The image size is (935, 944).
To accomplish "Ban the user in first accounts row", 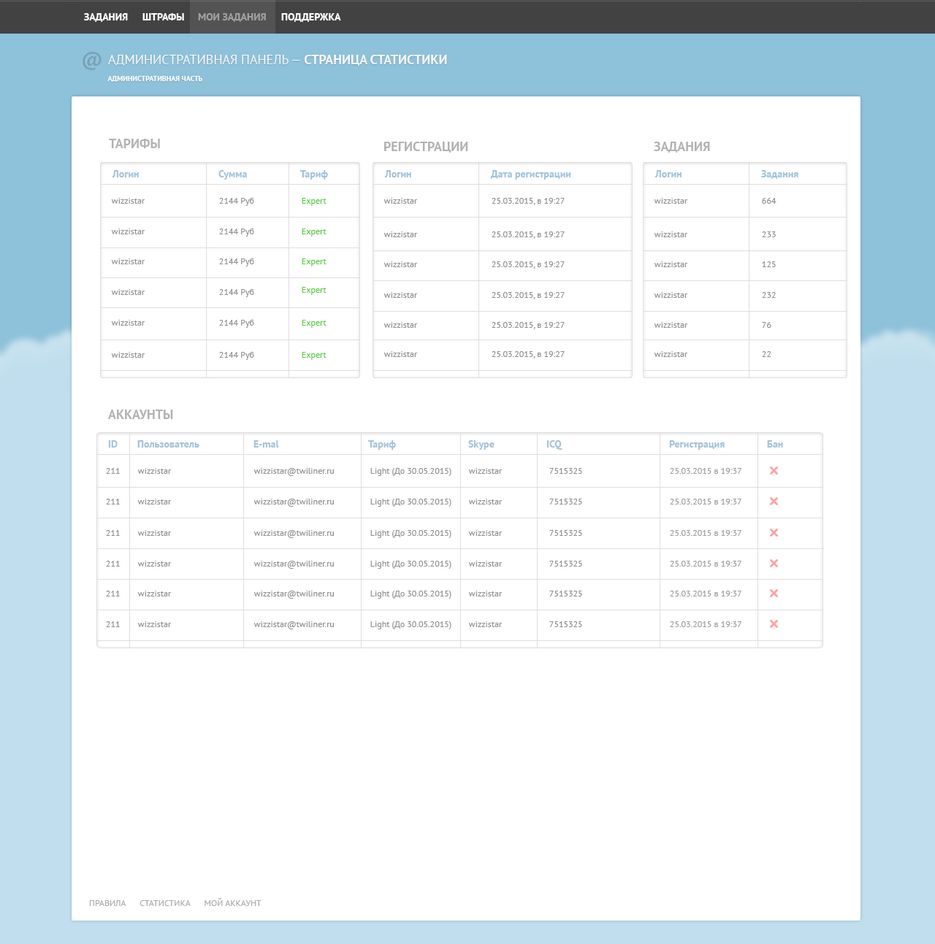I will click(773, 470).
